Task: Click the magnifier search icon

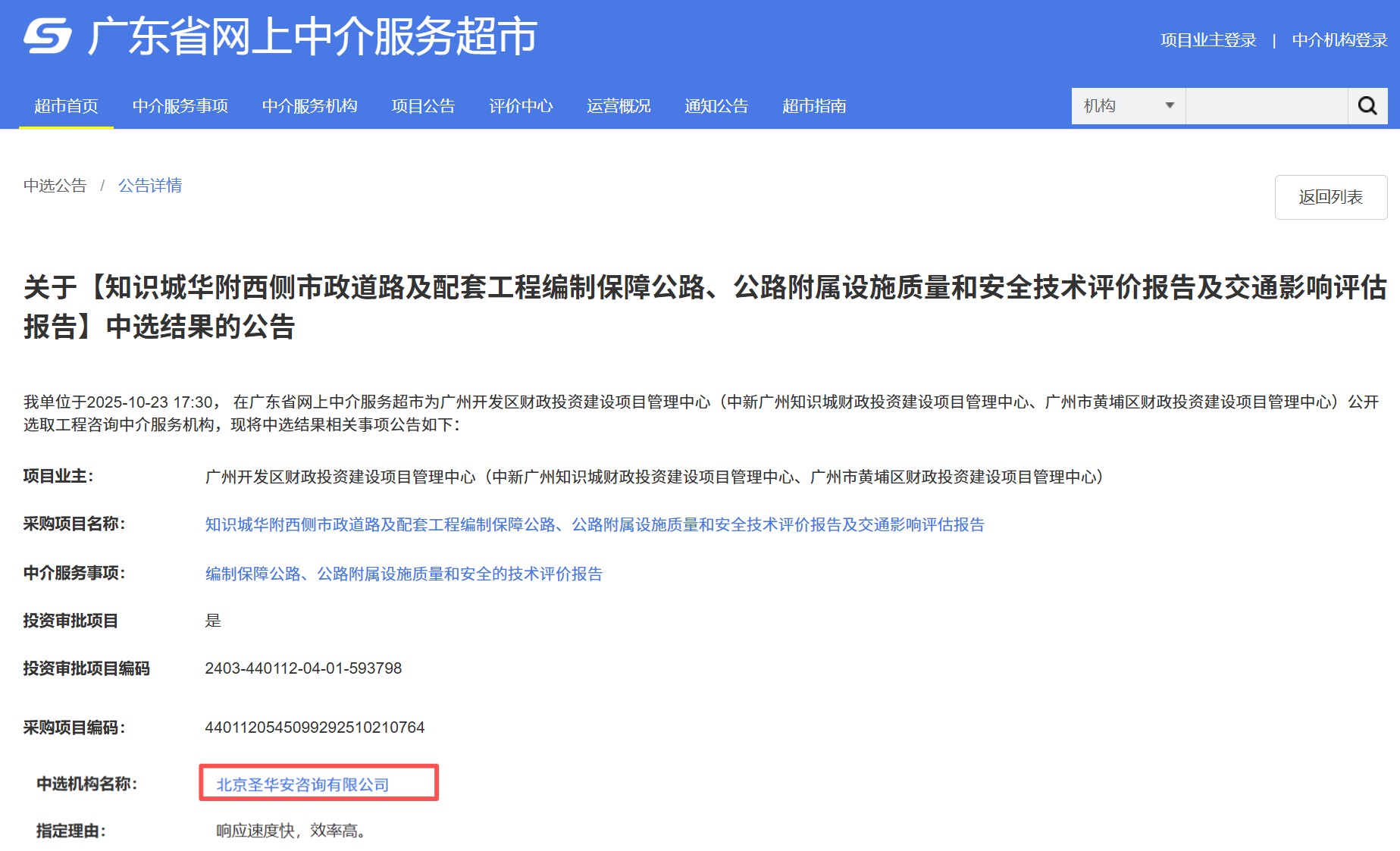Action: [1367, 106]
